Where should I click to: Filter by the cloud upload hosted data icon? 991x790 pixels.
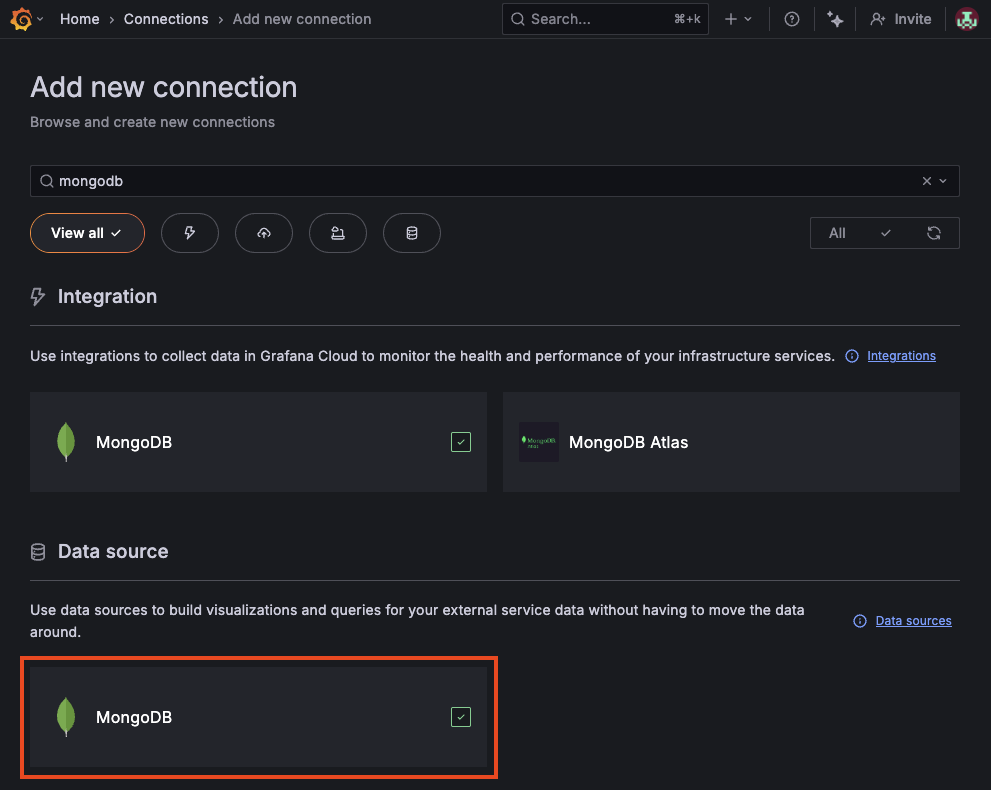(x=263, y=232)
